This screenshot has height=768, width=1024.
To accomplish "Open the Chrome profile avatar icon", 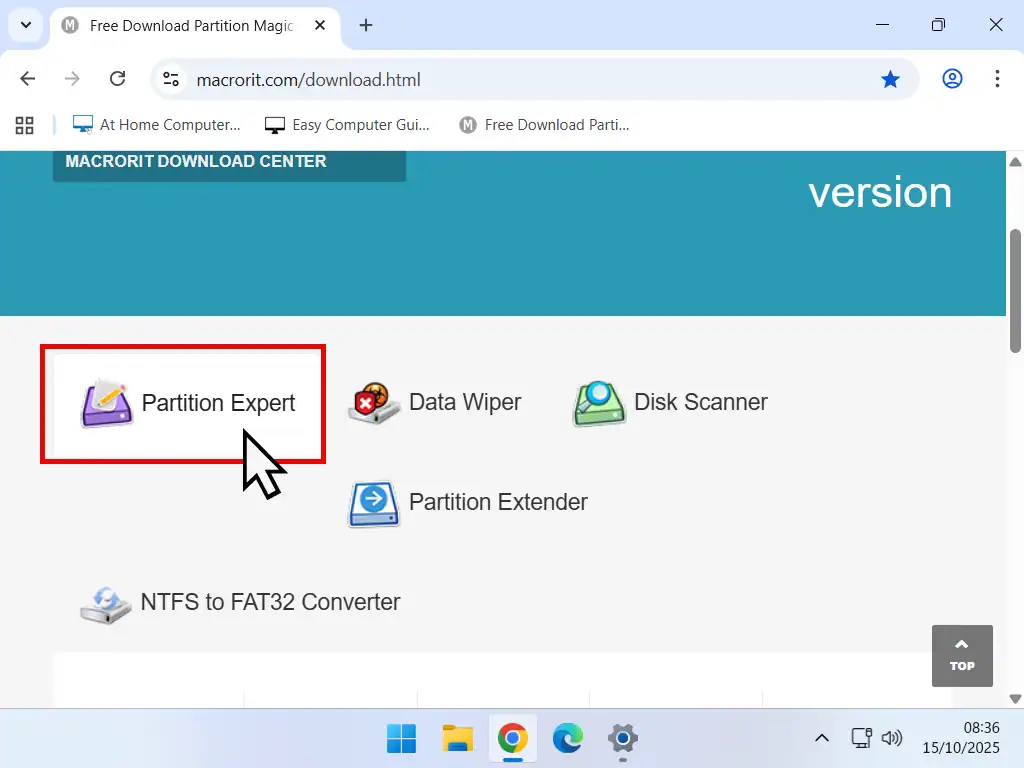I will tap(952, 80).
